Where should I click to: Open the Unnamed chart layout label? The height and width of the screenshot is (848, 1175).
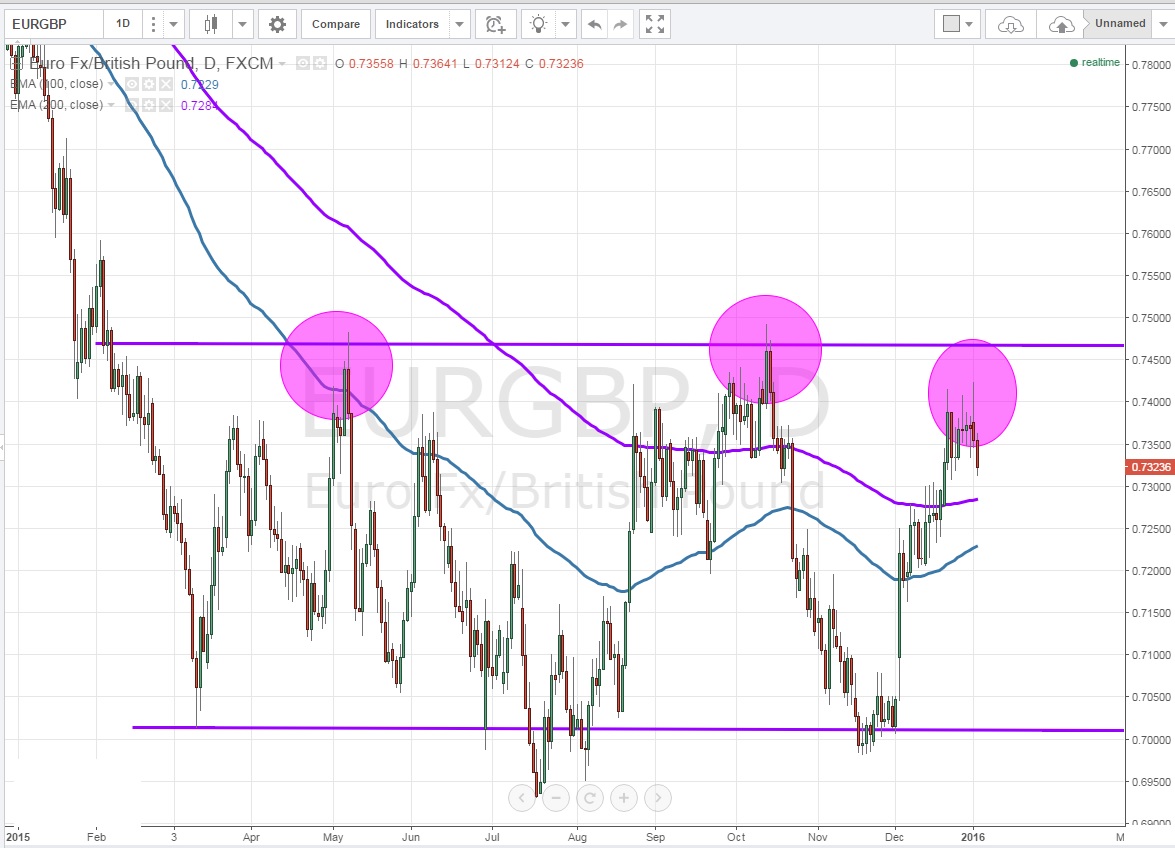pos(1120,24)
